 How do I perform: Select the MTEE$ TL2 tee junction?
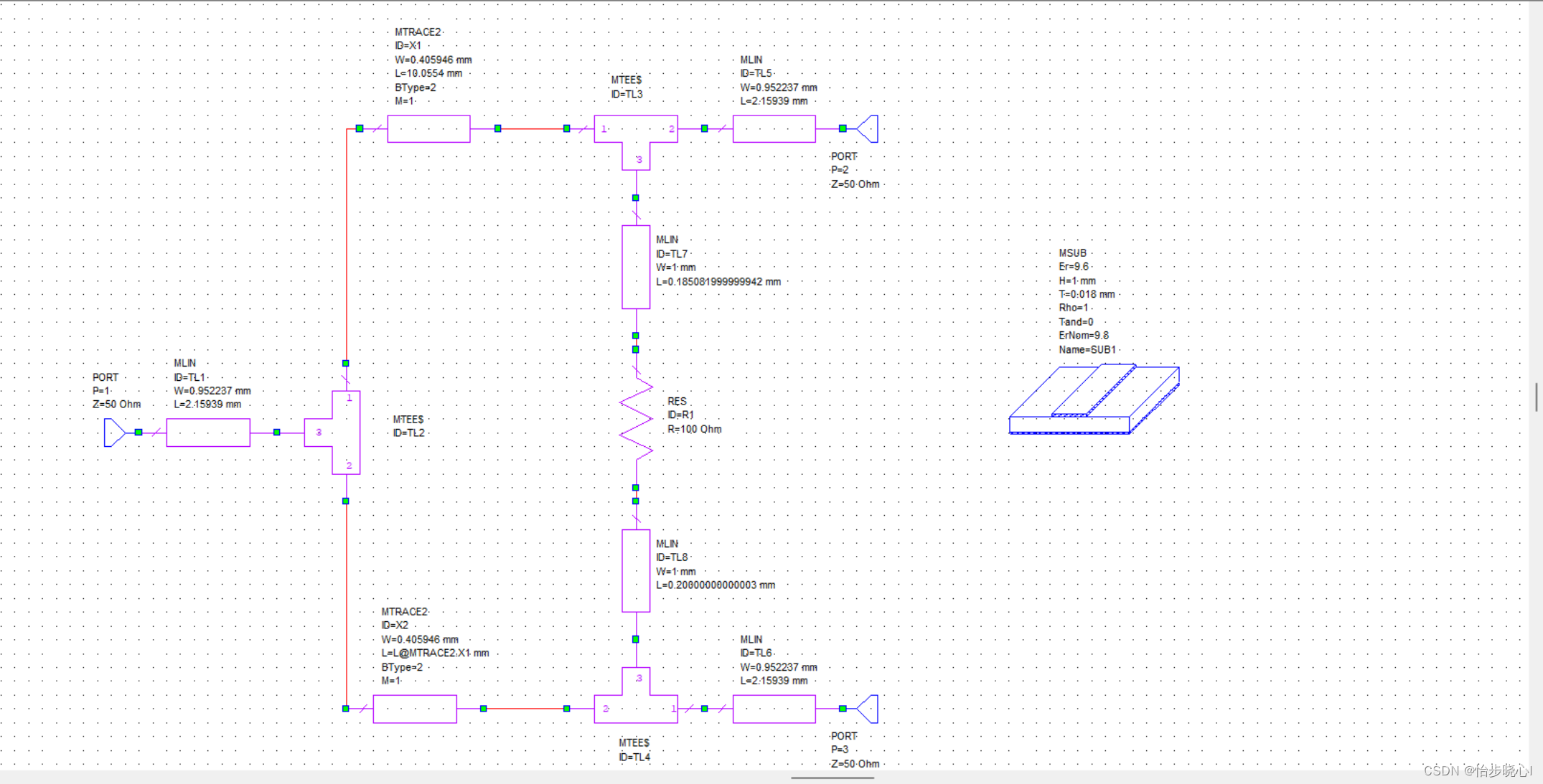click(333, 433)
